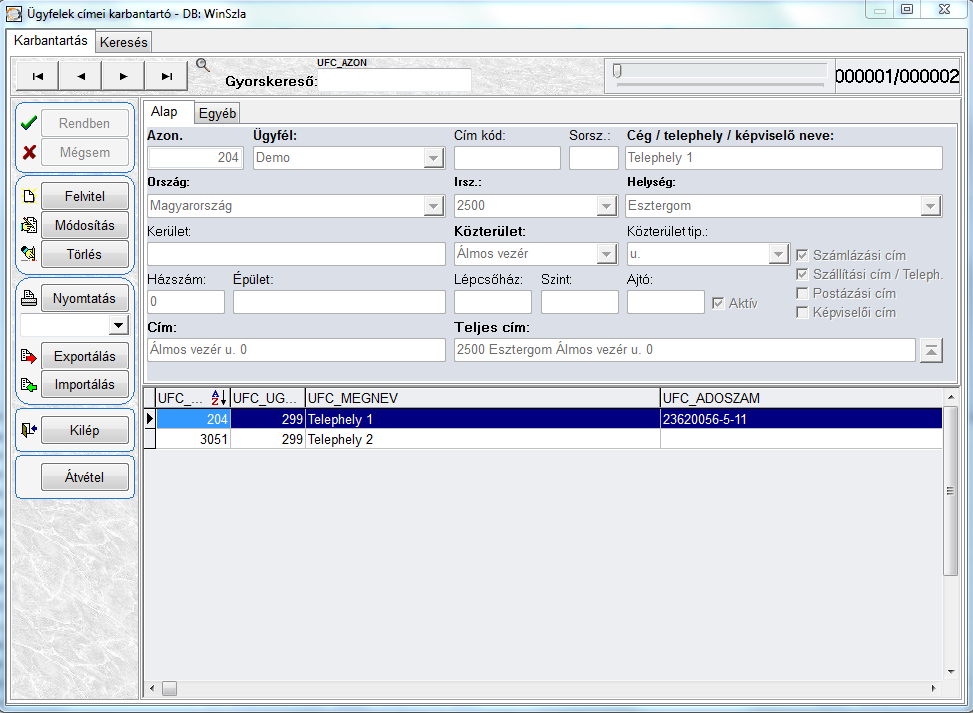Go to the first record navigation arrow
The width and height of the screenshot is (973, 713).
(38, 76)
